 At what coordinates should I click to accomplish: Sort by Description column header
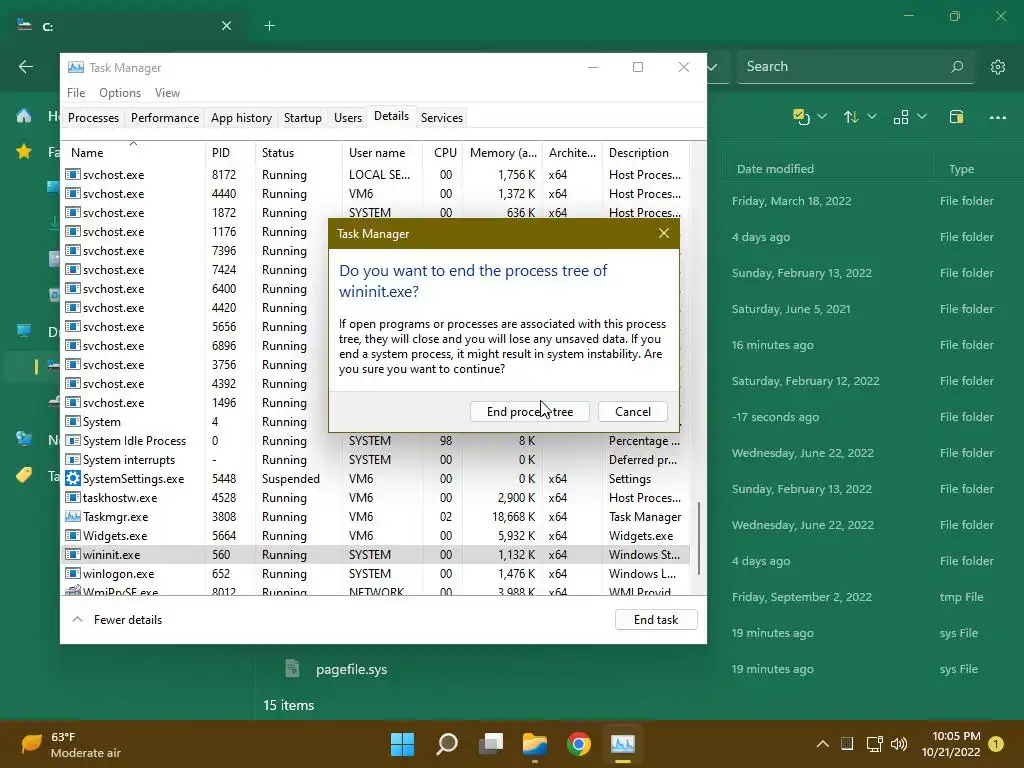point(645,152)
